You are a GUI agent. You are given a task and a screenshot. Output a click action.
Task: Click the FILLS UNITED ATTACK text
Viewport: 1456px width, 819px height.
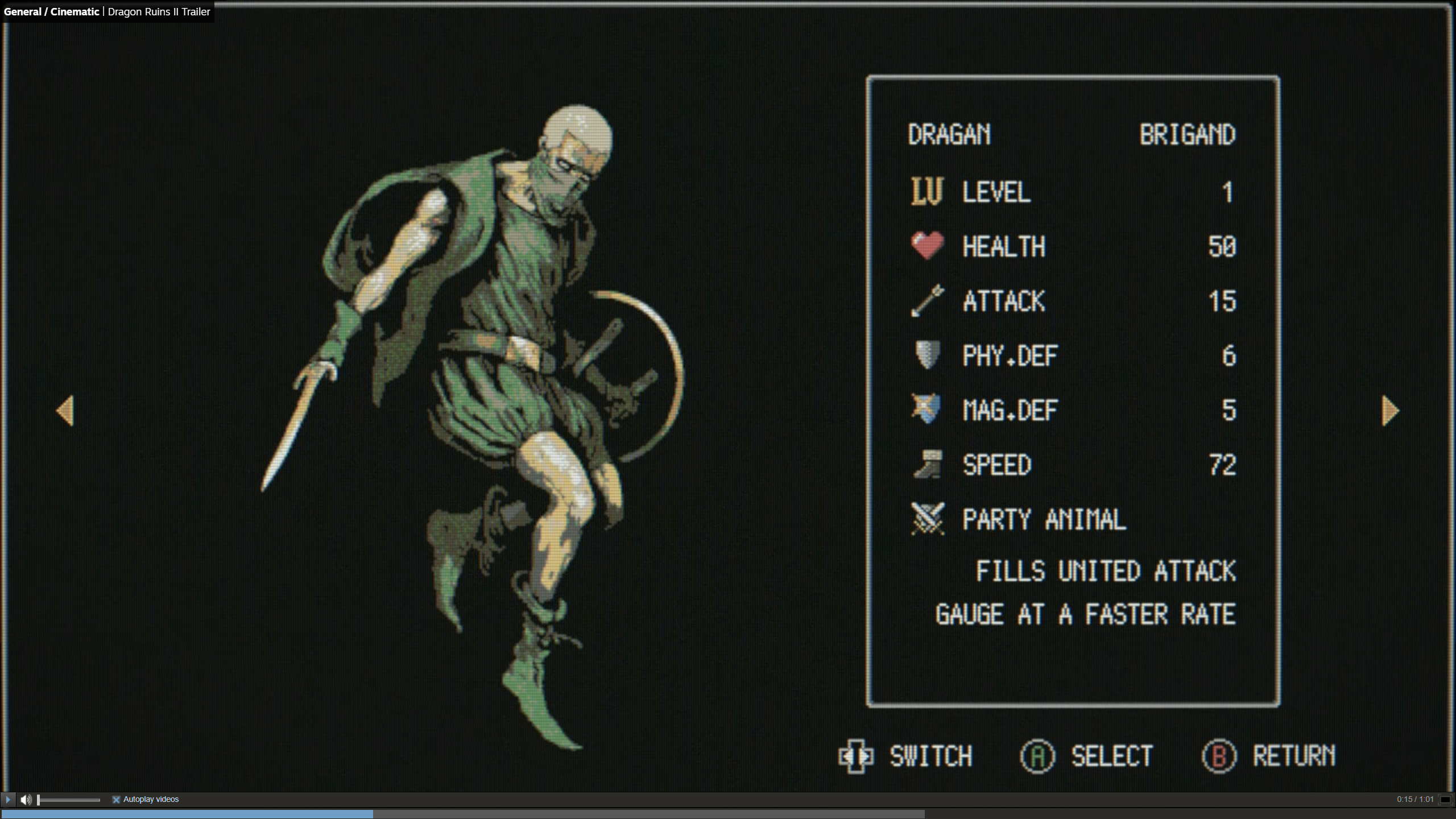[1106, 570]
